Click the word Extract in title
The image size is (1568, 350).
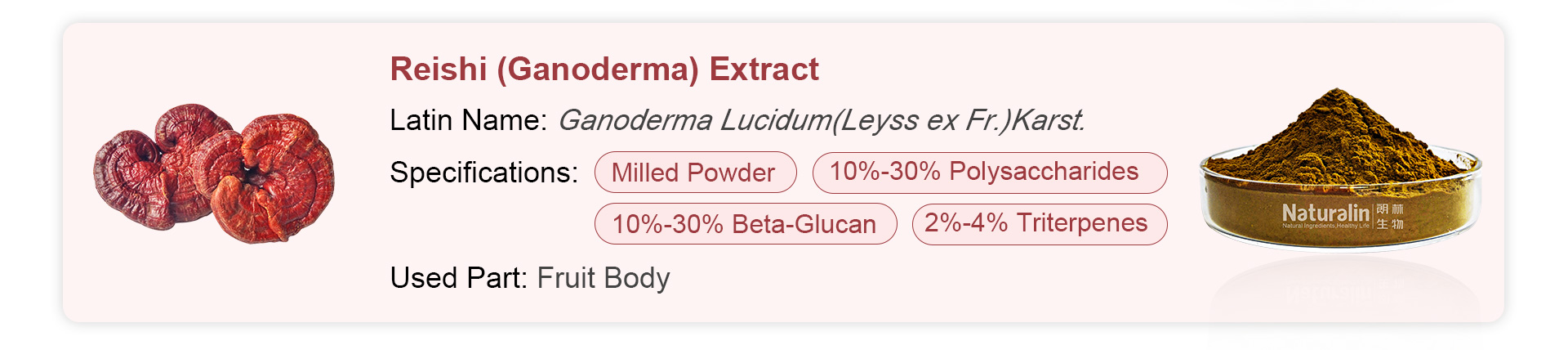[x=764, y=70]
